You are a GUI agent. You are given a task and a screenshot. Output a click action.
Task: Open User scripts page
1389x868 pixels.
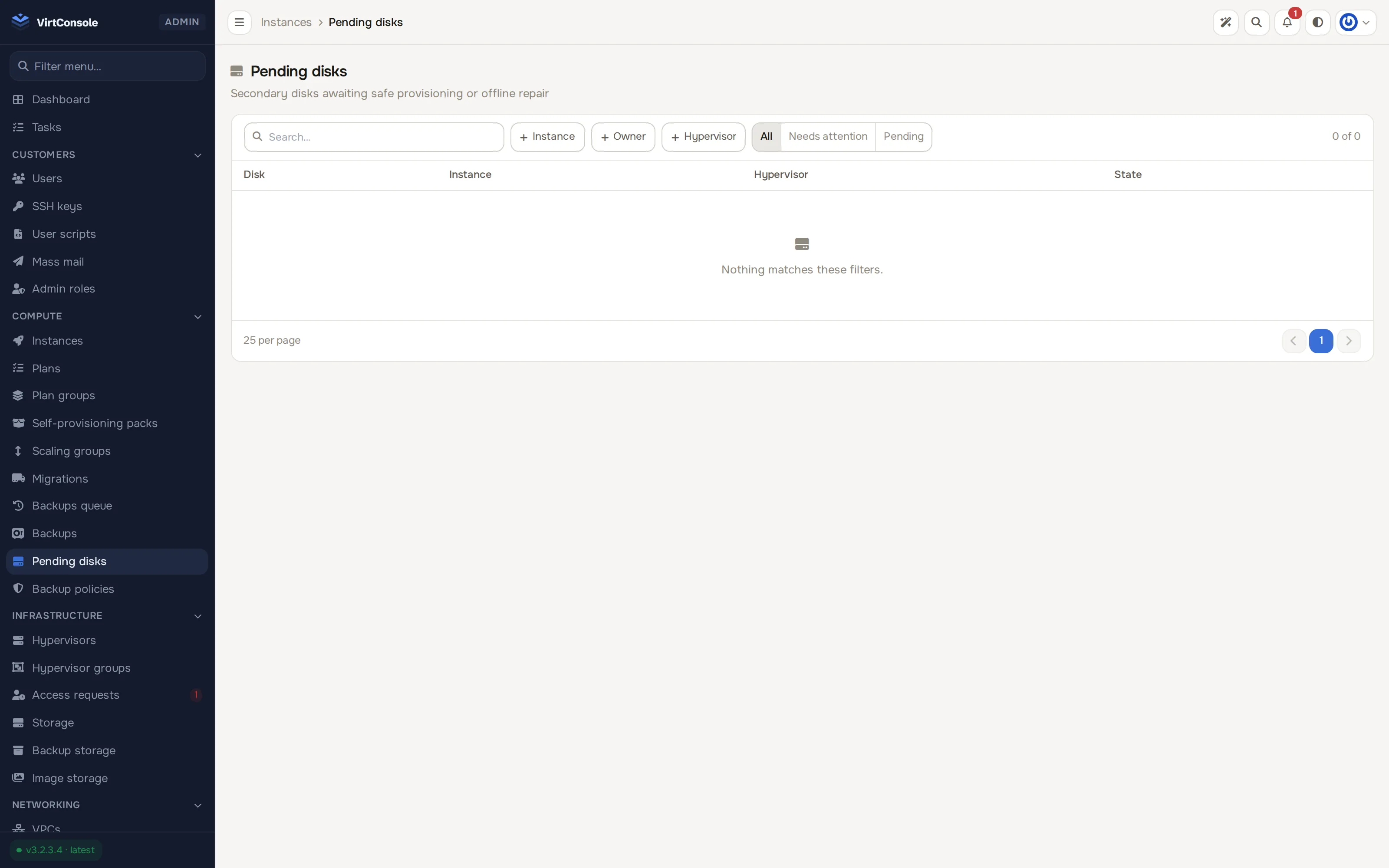(x=107, y=233)
